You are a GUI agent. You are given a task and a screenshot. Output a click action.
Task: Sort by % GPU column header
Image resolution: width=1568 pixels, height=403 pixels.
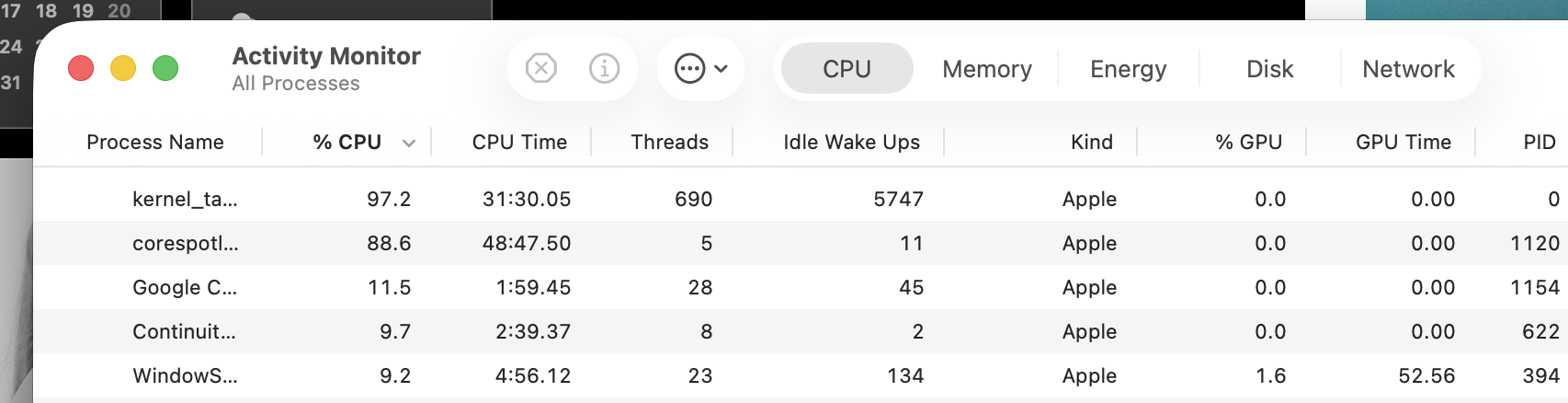[1248, 143]
